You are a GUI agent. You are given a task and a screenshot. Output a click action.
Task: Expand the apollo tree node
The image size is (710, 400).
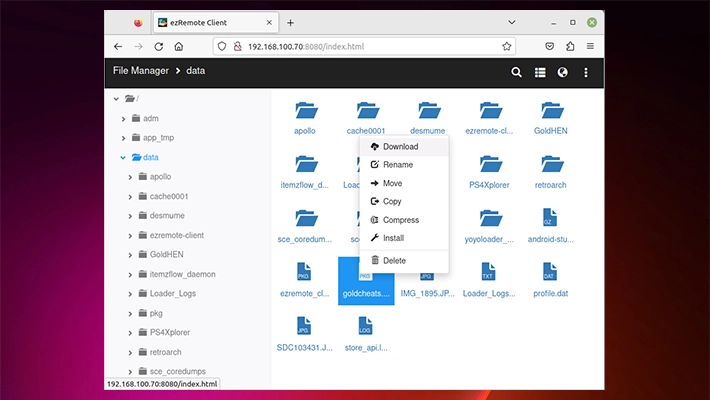pos(130,177)
